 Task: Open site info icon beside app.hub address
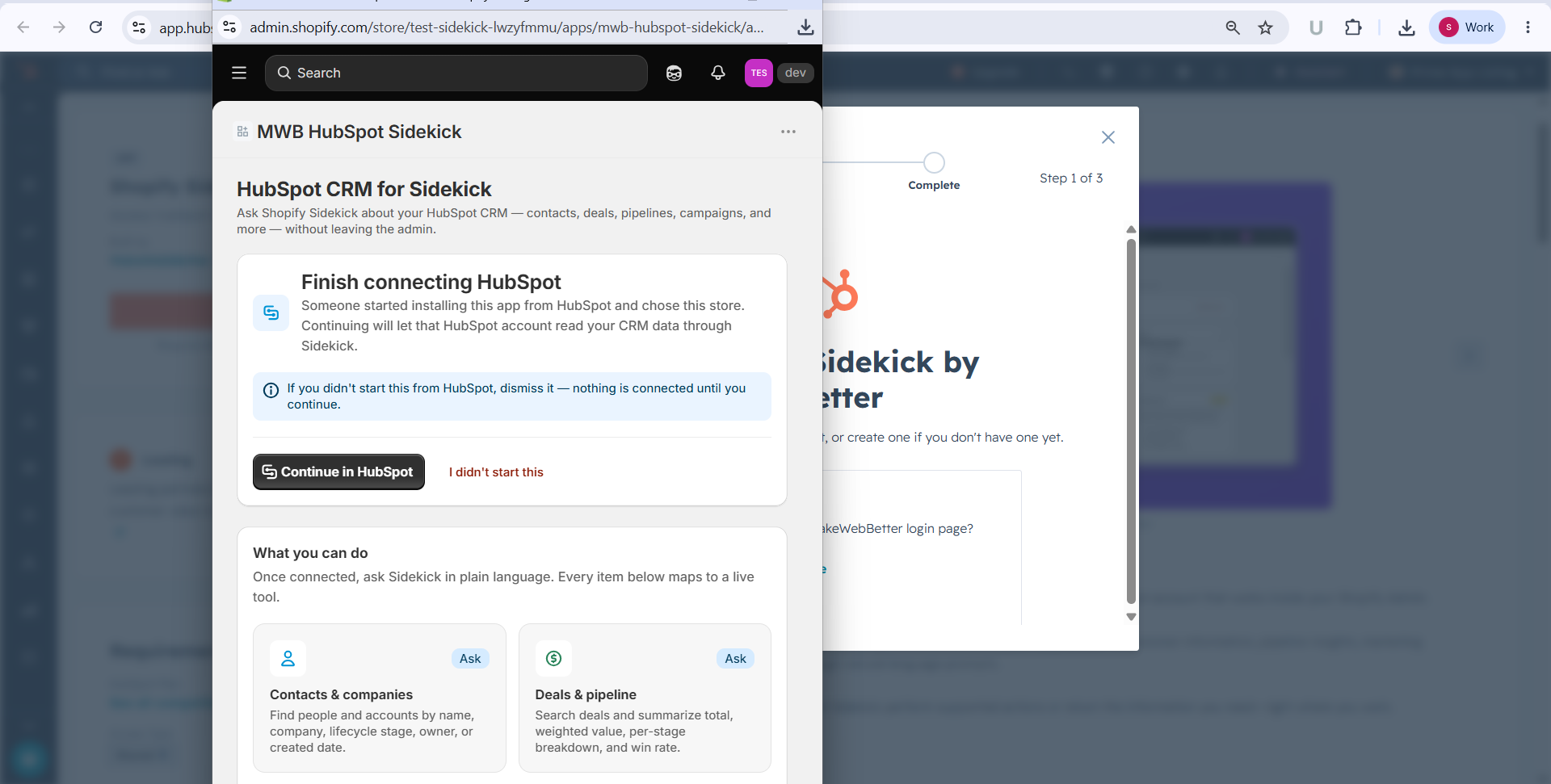[139, 27]
